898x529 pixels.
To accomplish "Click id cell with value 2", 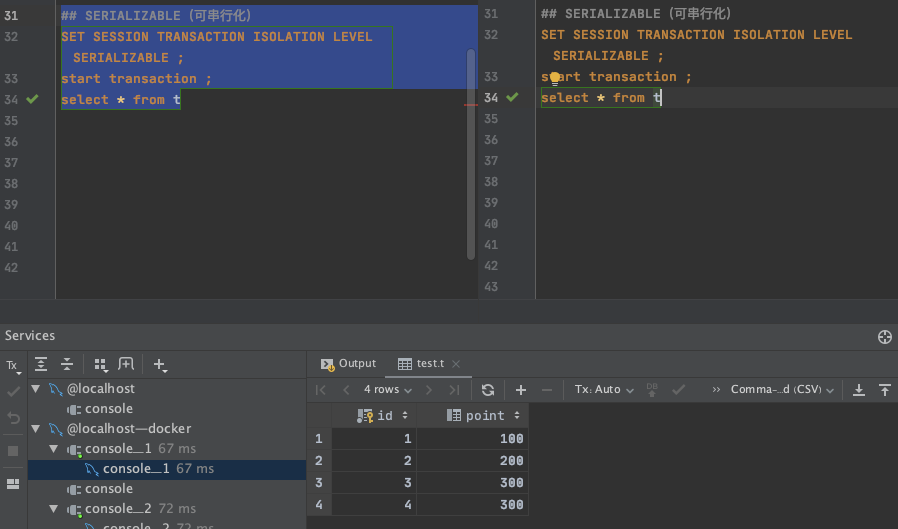I will click(x=374, y=461).
